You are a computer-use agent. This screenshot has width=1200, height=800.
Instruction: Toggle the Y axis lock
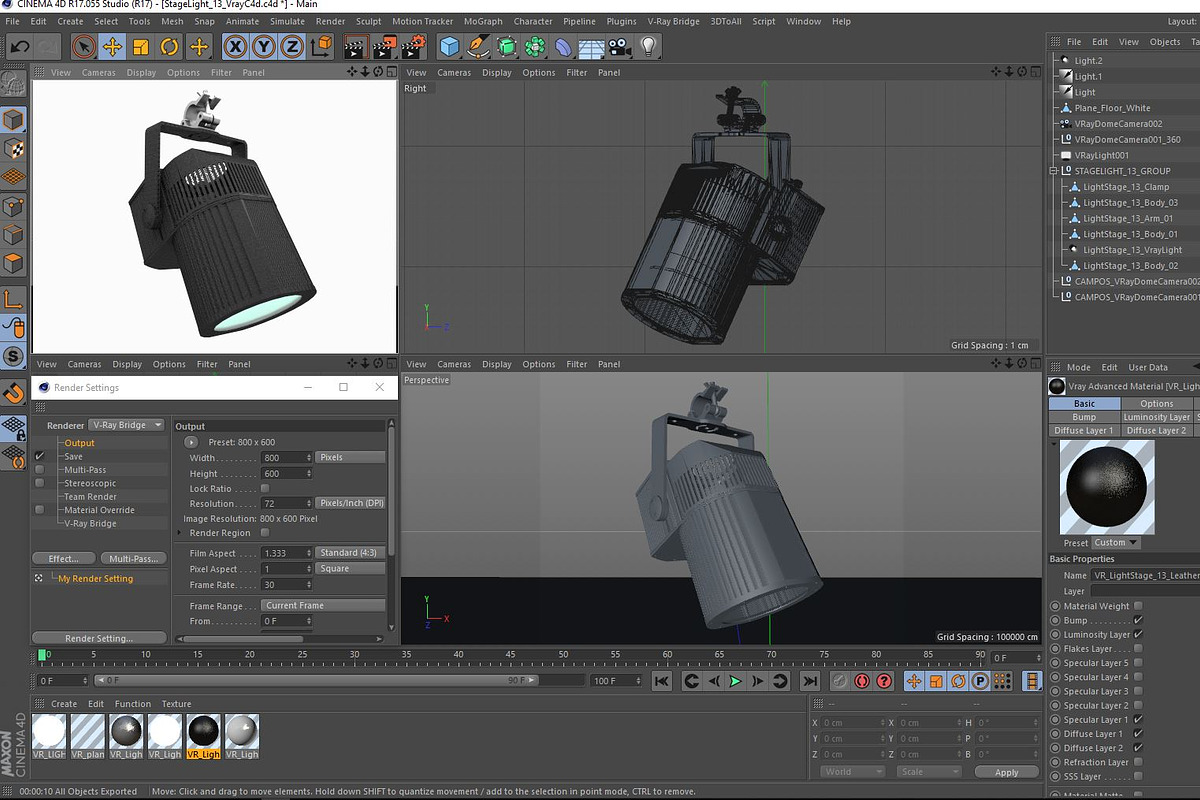click(x=264, y=46)
